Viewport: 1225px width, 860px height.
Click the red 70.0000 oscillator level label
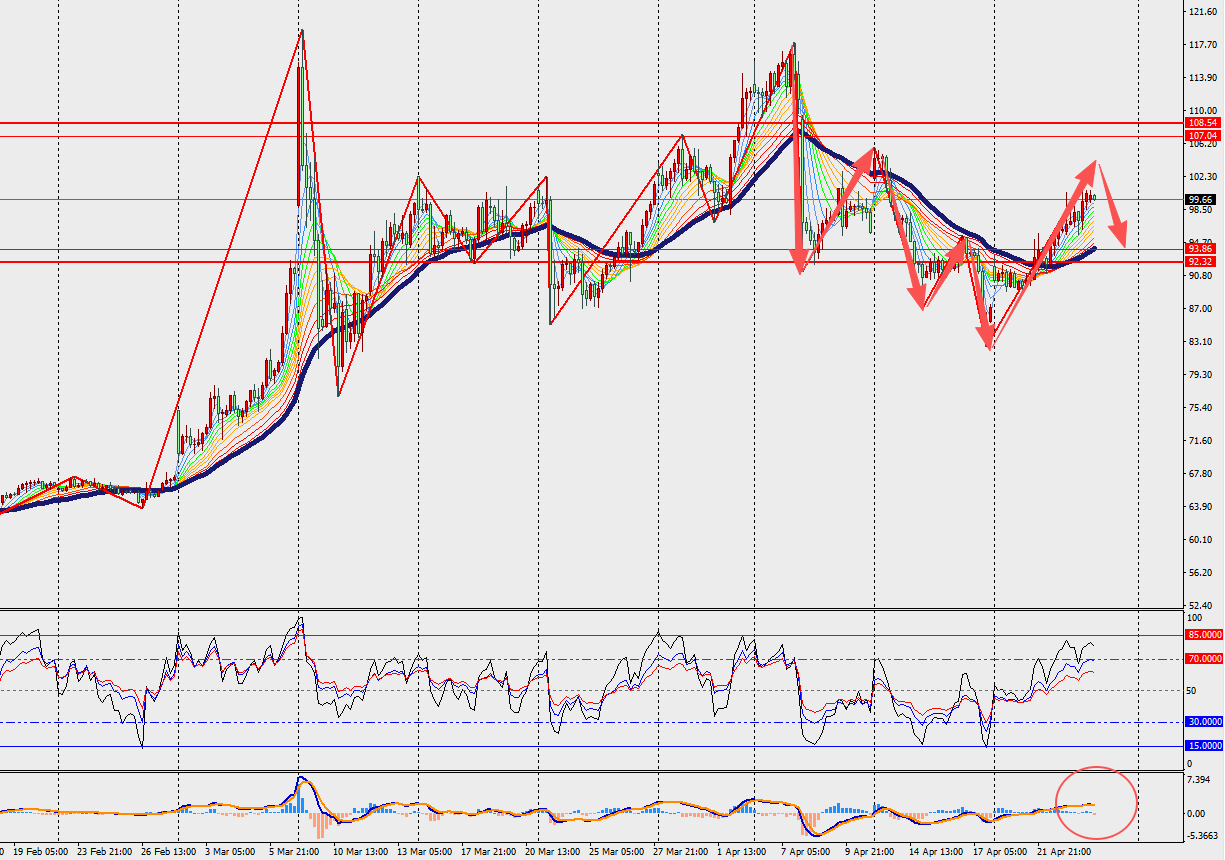(x=1203, y=659)
